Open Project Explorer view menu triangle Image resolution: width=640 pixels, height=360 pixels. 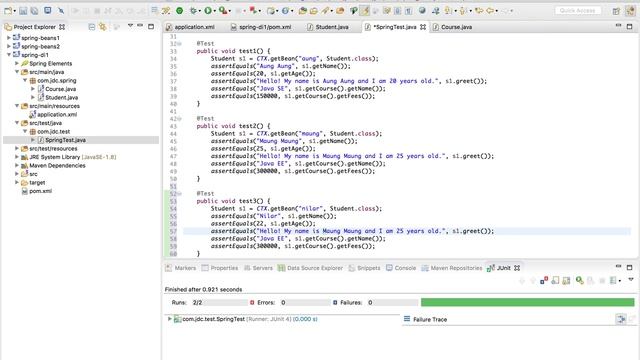(130, 26)
